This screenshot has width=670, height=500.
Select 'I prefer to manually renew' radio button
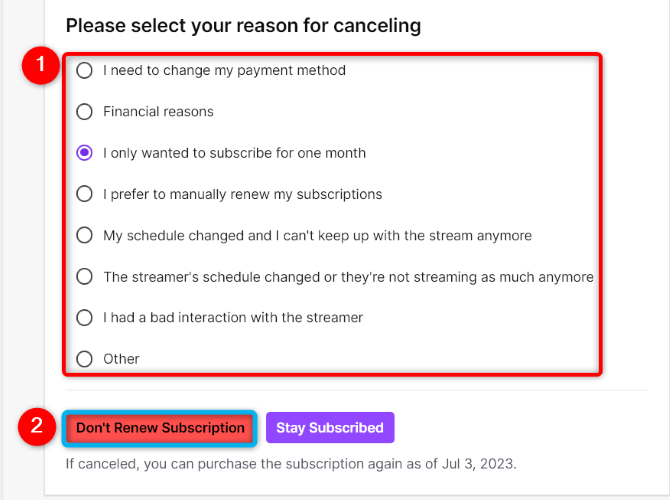click(85, 194)
